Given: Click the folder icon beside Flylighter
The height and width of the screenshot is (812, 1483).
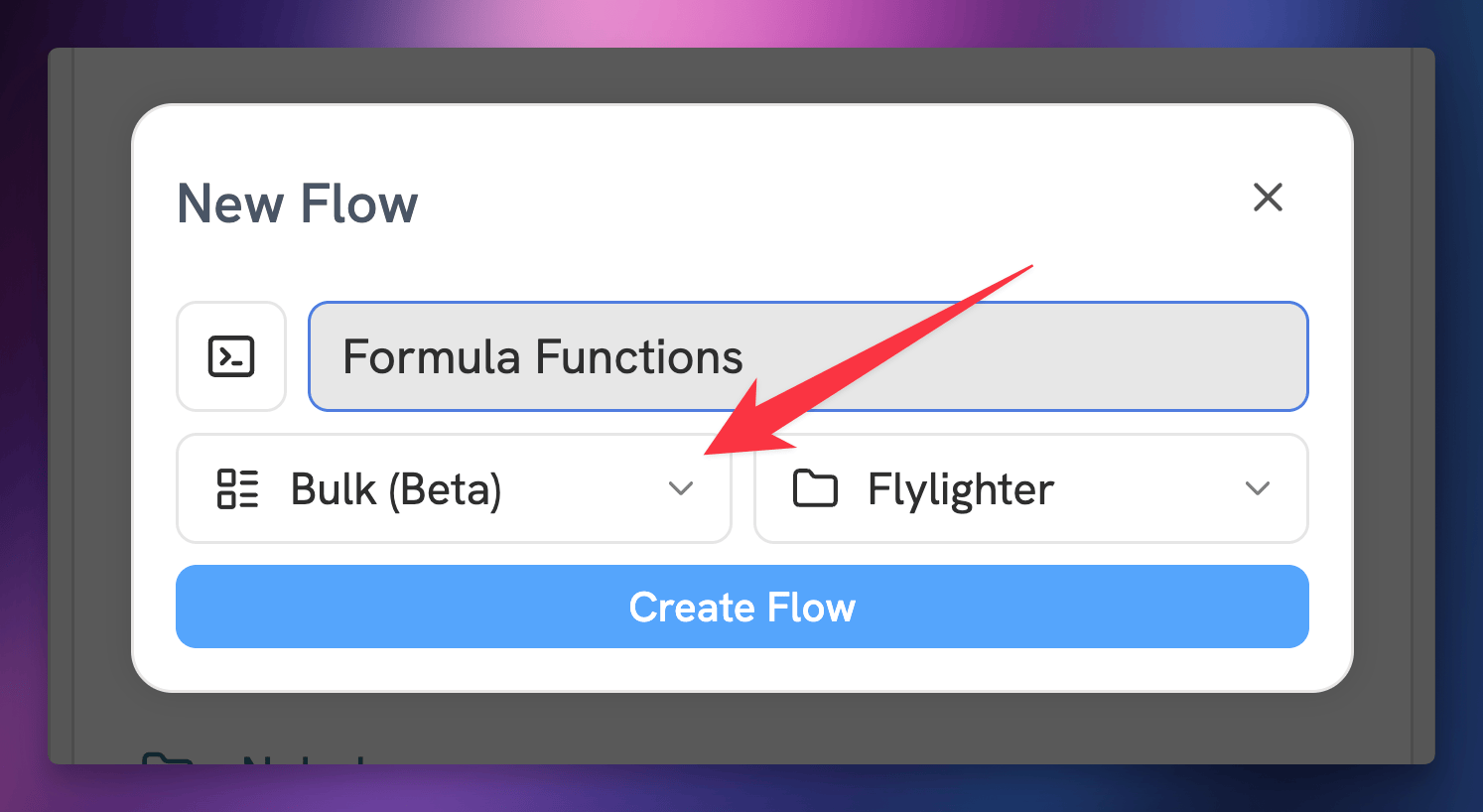Looking at the screenshot, I should click(x=815, y=488).
